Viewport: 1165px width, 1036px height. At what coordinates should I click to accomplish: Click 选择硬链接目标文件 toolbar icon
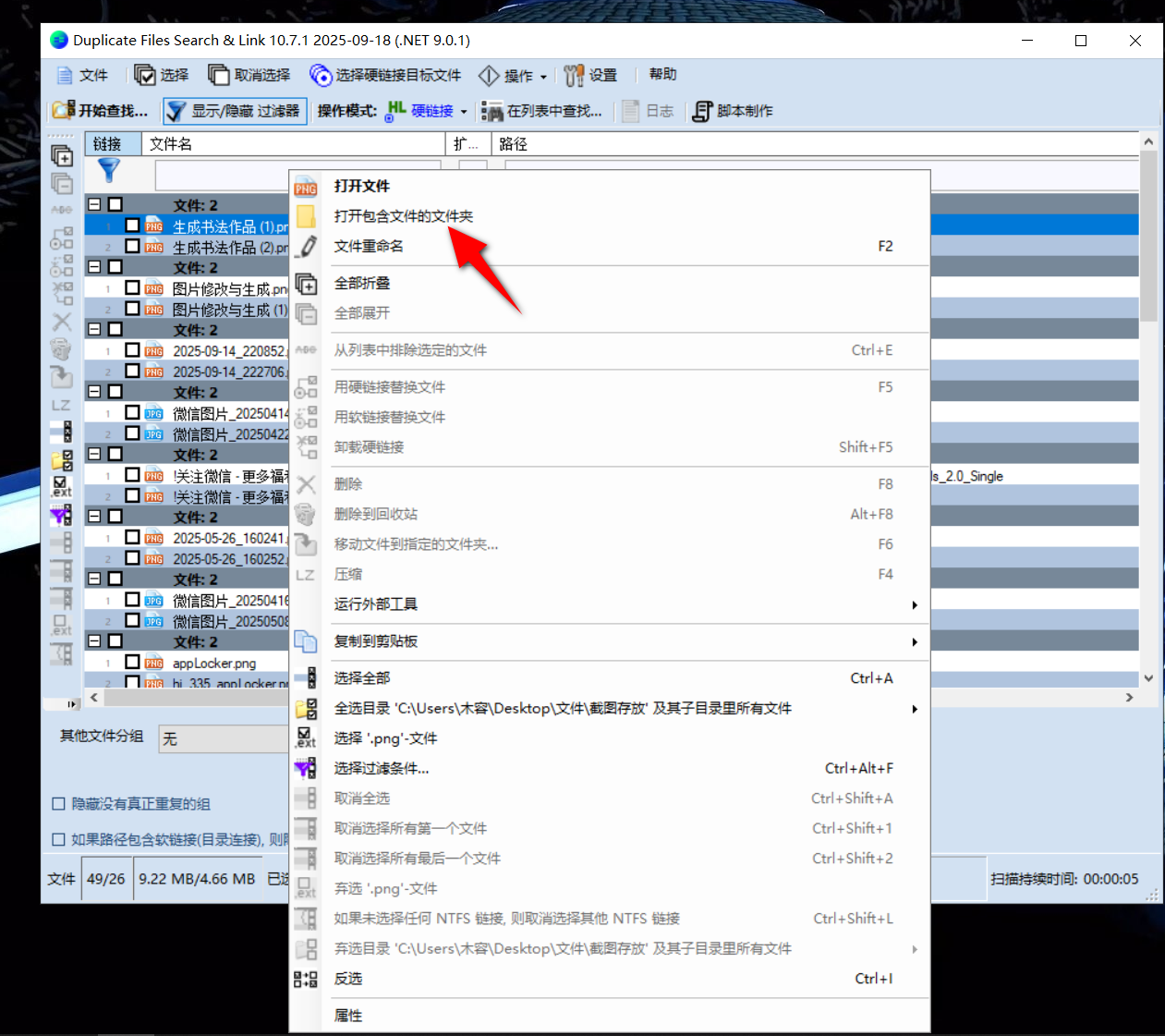pos(320,75)
